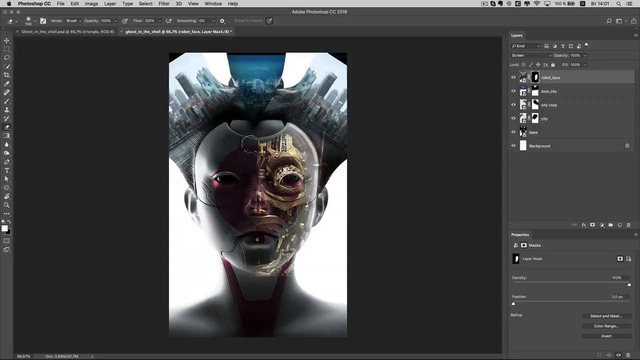This screenshot has height=360, width=640.
Task: Click the foreground color swatch
Action: [x=4, y=228]
